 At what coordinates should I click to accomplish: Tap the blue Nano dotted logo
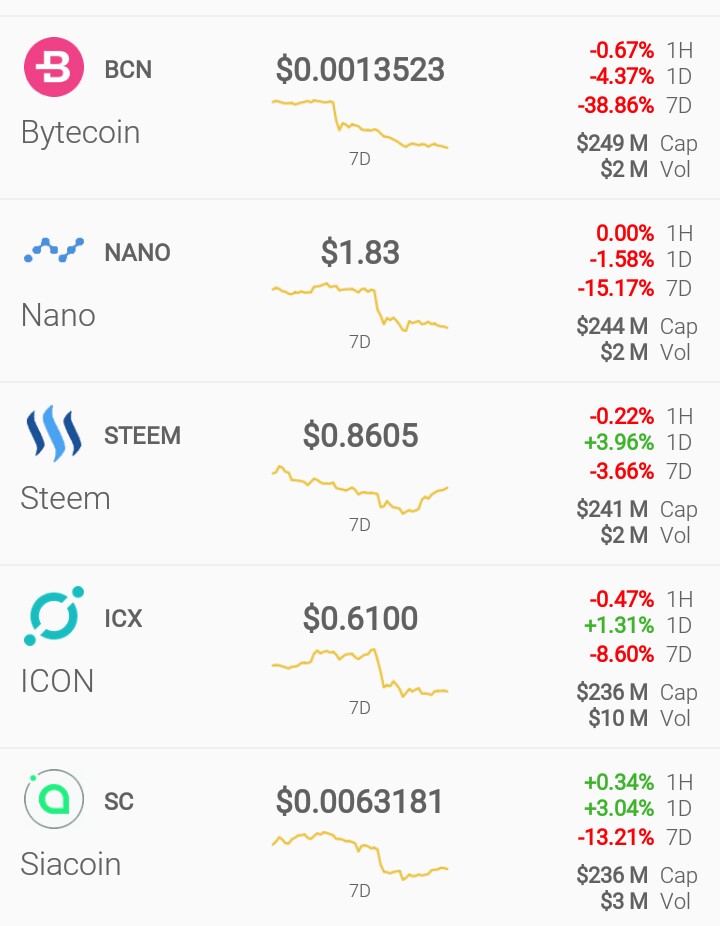pos(54,250)
